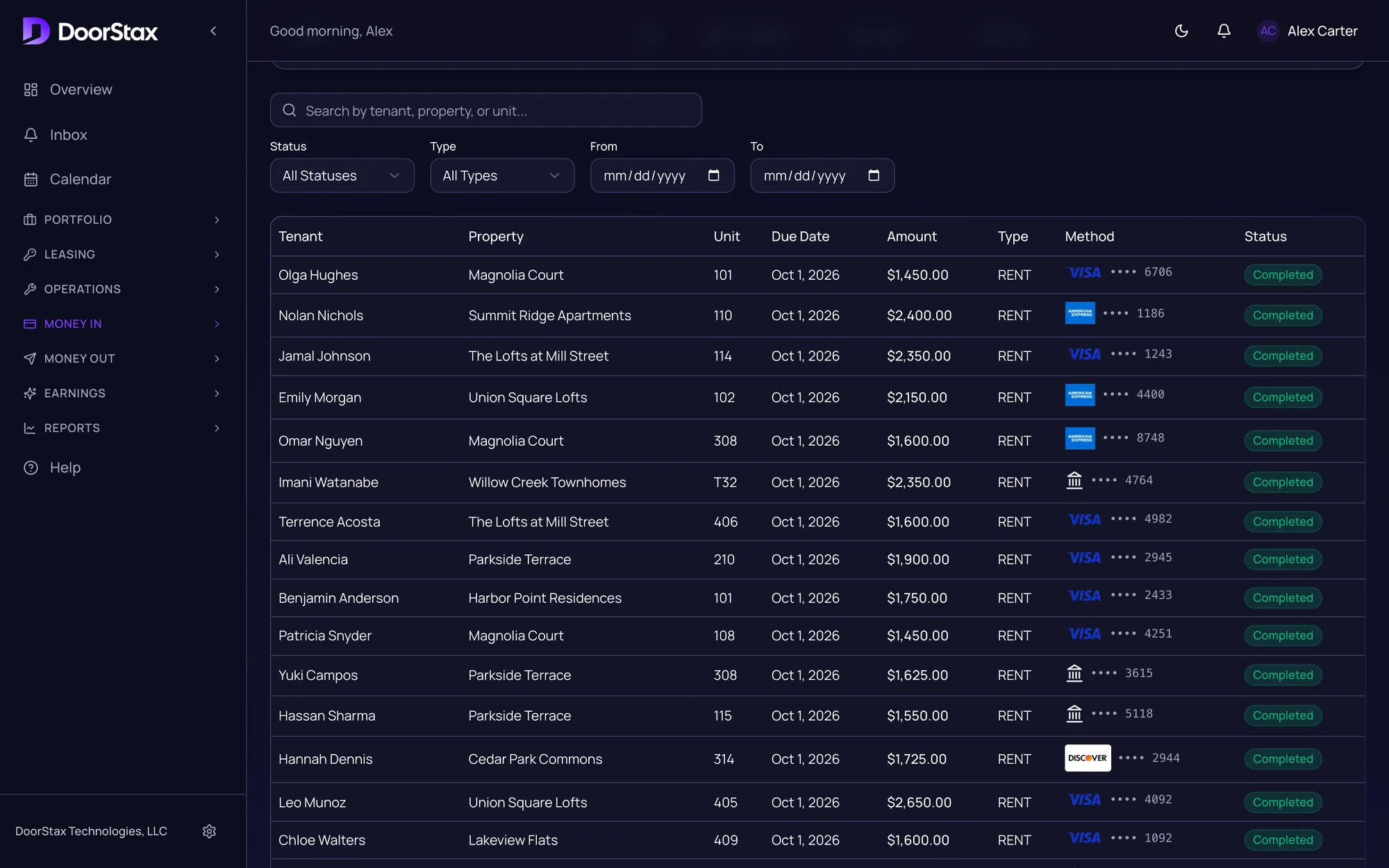Click the bank icon in Yuki Campos row

click(x=1074, y=674)
